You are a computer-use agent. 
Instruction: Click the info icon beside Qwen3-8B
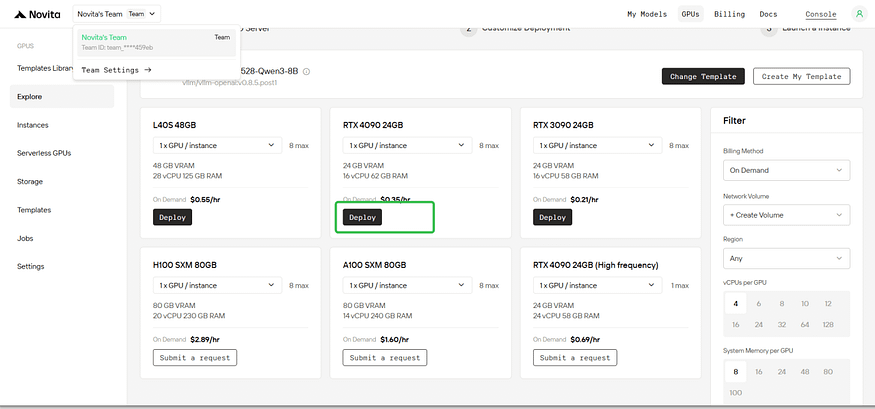pyautogui.click(x=306, y=71)
